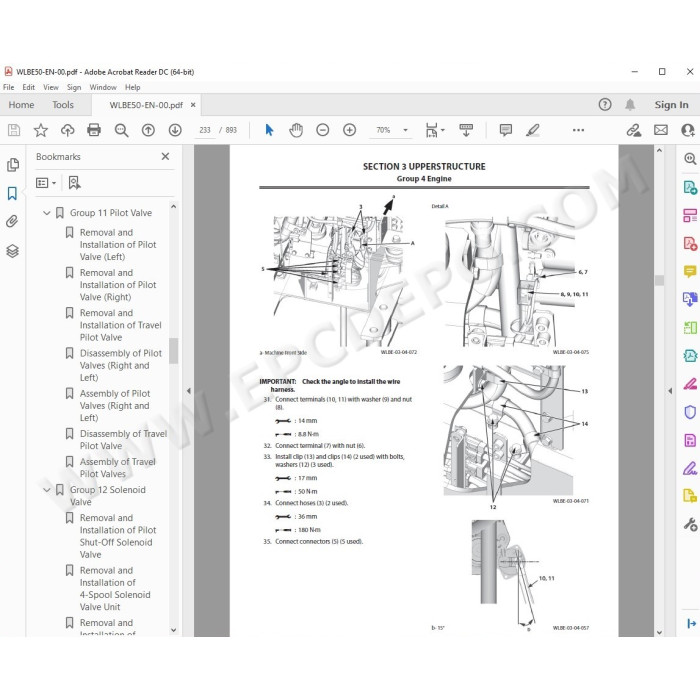This screenshot has width=700, height=700.
Task: Open Help question mark icon
Action: point(605,104)
